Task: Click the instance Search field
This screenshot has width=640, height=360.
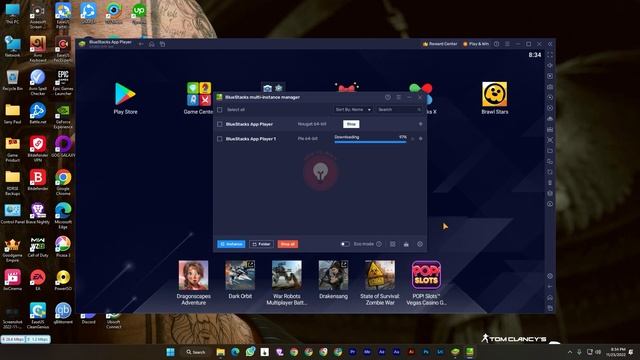Action: coord(399,109)
